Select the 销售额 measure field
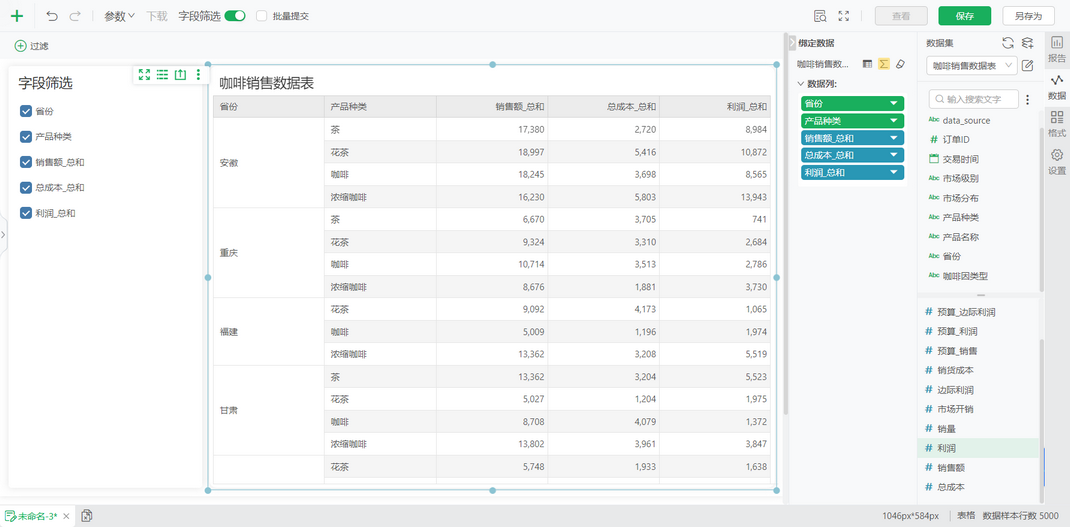This screenshot has height=527, width=1070. (x=978, y=468)
